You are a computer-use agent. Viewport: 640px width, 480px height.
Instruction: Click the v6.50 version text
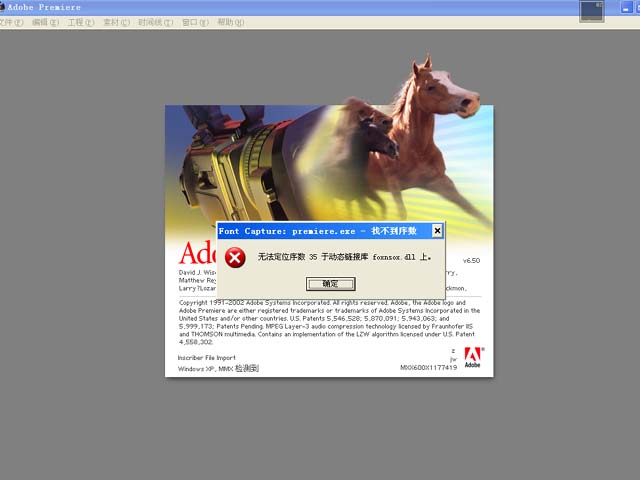471,260
